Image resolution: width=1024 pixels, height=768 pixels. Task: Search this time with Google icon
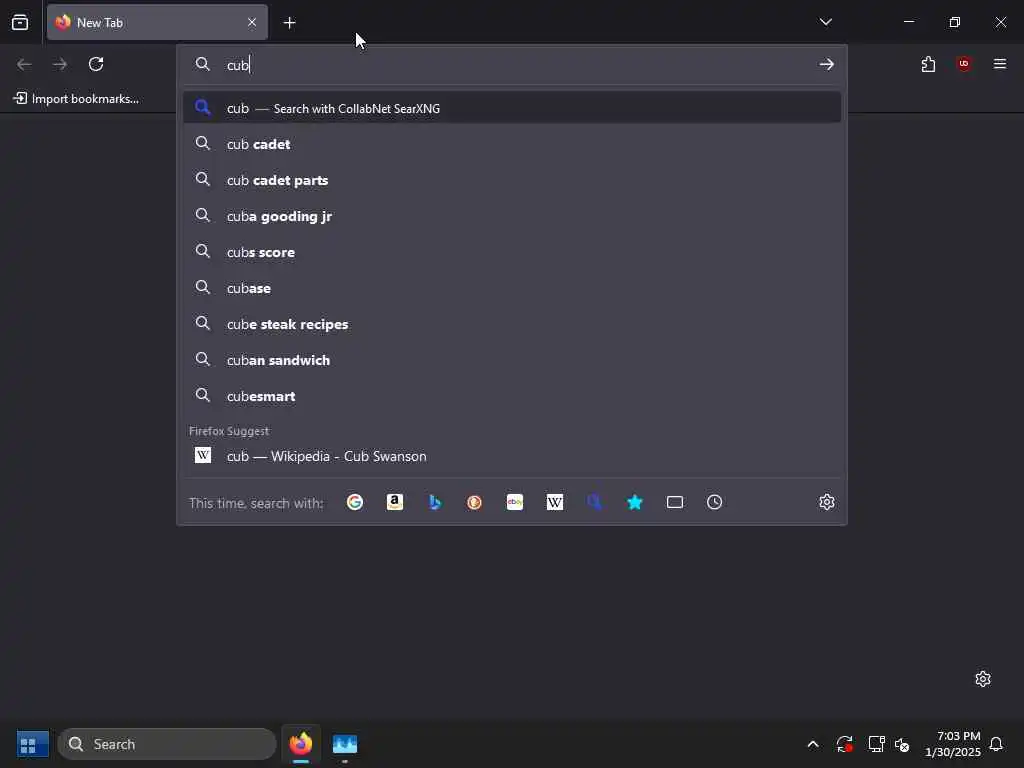(x=355, y=502)
